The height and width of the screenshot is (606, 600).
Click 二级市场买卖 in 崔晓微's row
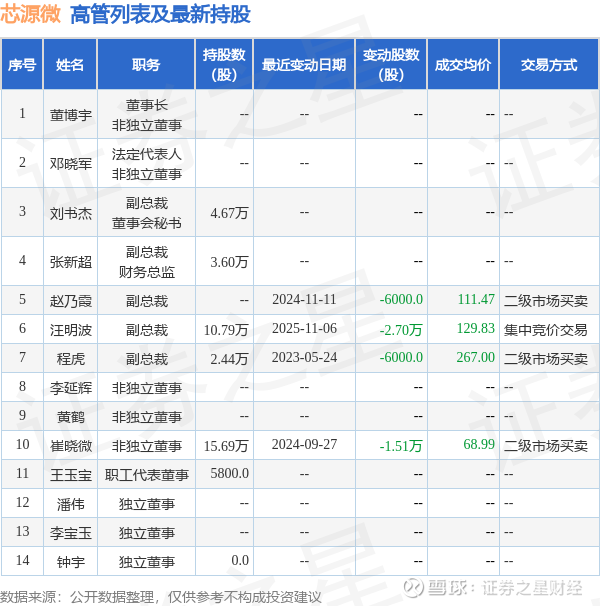click(x=545, y=446)
